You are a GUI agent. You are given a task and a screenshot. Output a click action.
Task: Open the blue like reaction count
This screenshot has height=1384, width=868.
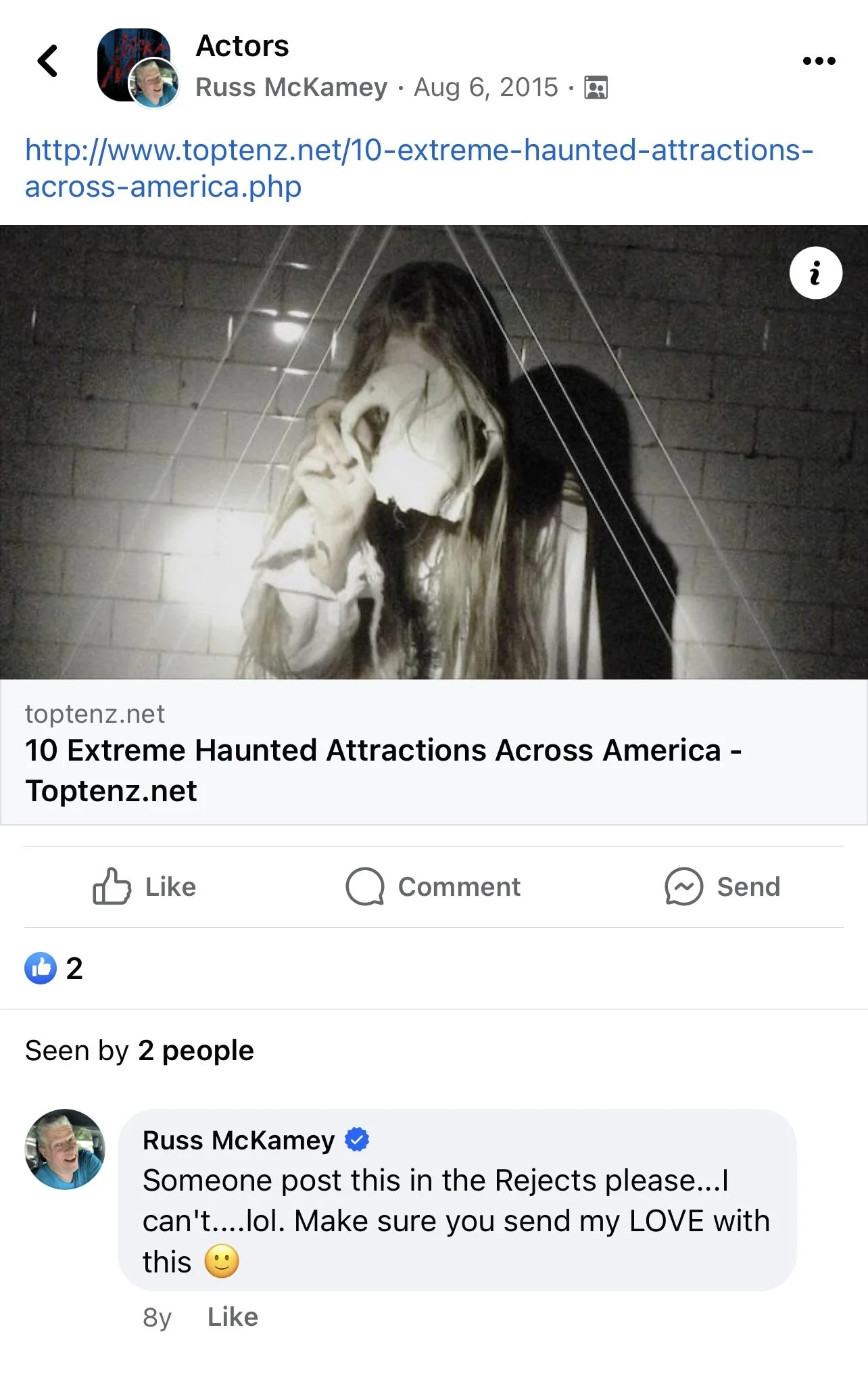[53, 968]
